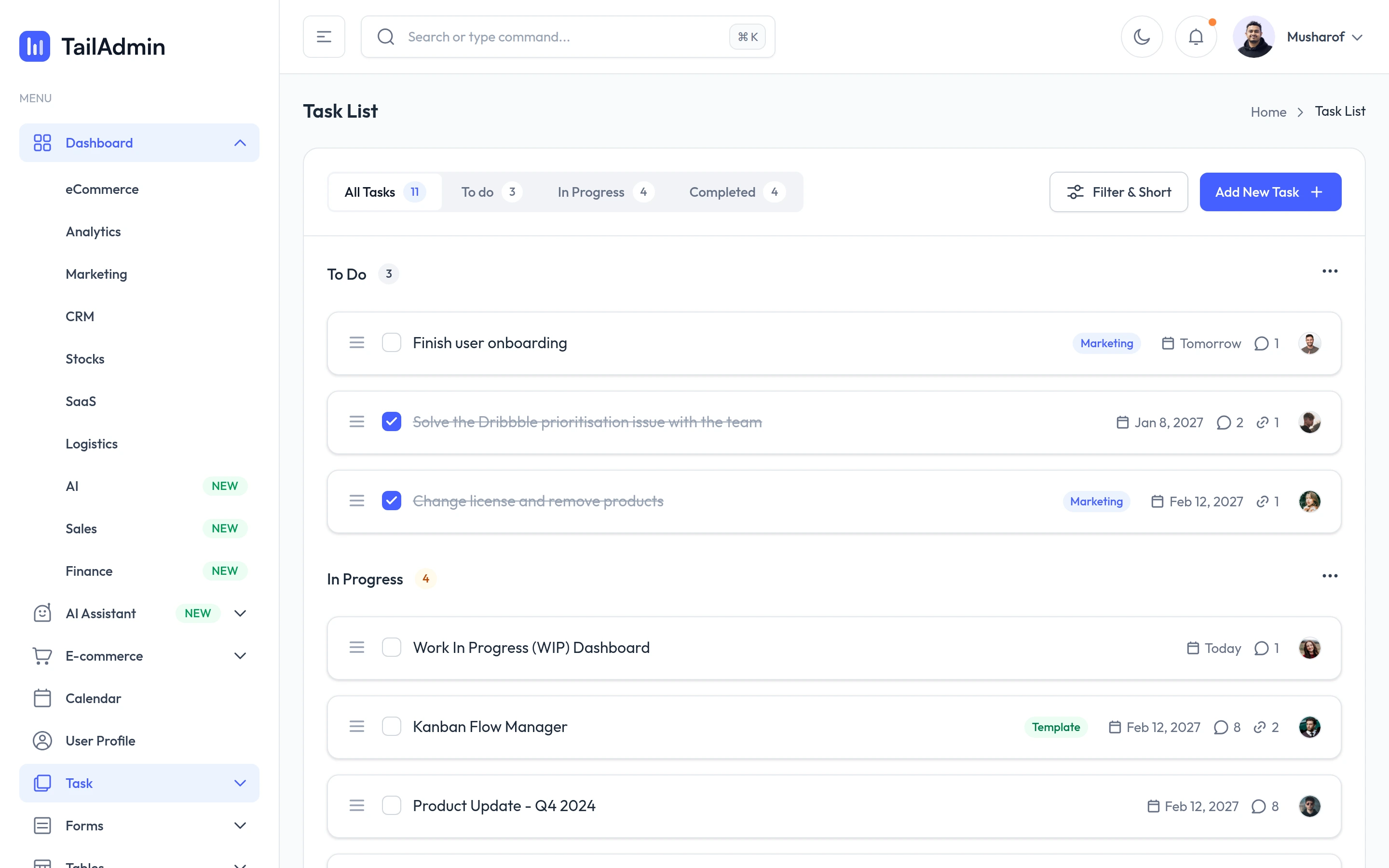The image size is (1389, 868).
Task: Toggle the sidebar hamburger menu button
Action: point(324,37)
